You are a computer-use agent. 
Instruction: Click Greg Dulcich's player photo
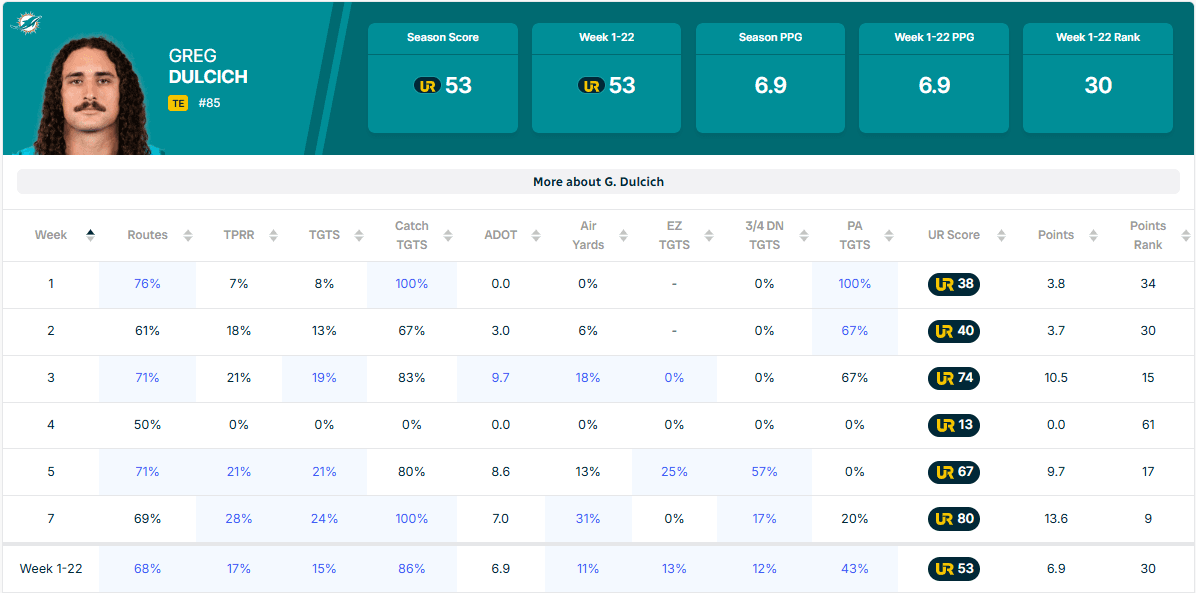click(93, 93)
